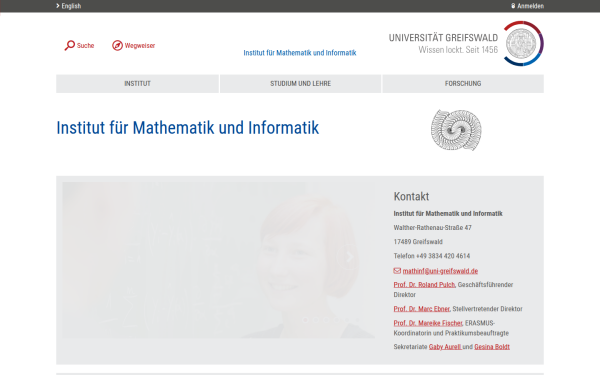Click the highlighted active slider indicator dot
Viewport: 600px width, 375px height.
(305, 320)
